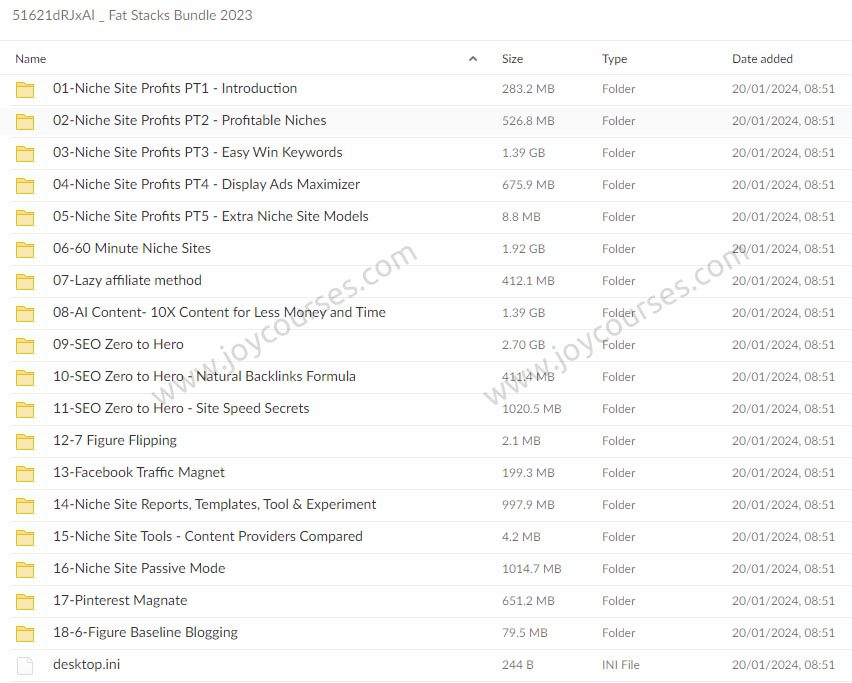
Task: Click folder icon for 04 Display Ads Maximizer
Action: click(24, 185)
